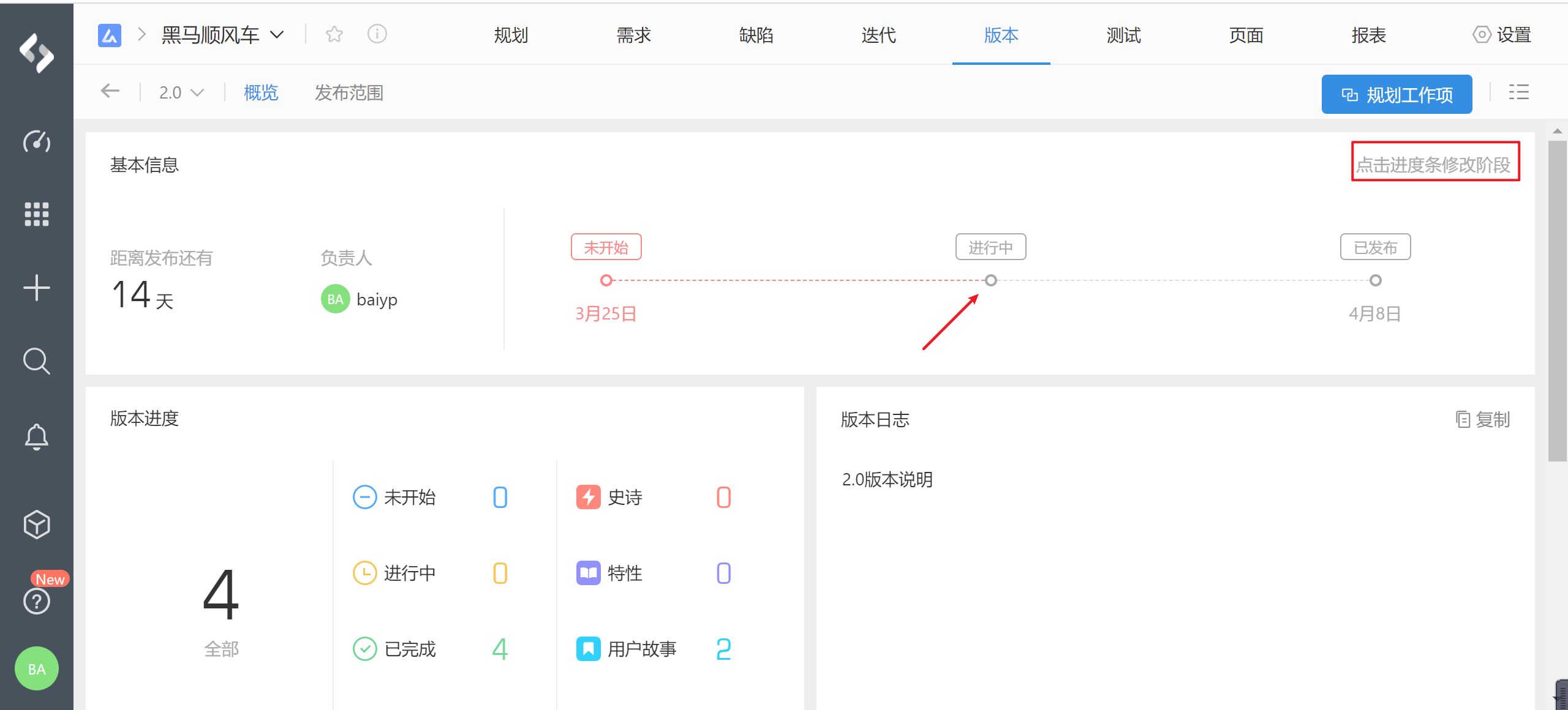Open search magnifier in sidebar
This screenshot has width=1568, height=710.
point(37,361)
